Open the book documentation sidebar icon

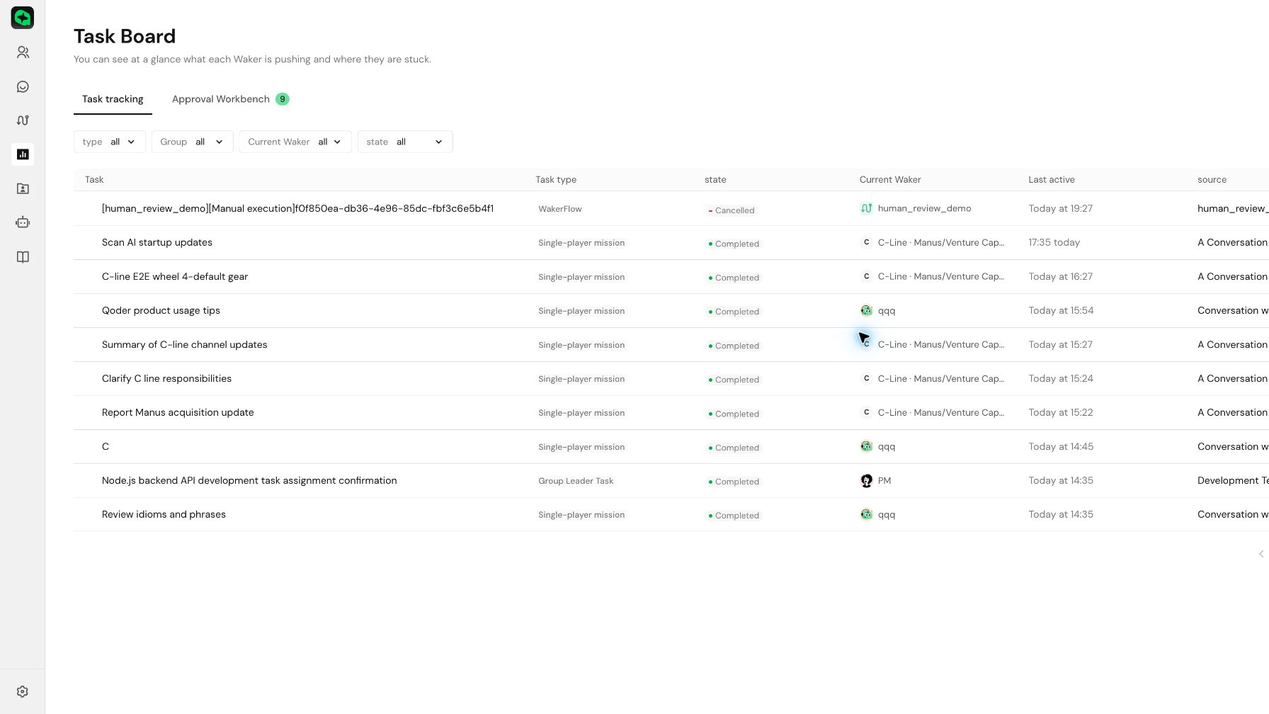point(22,257)
